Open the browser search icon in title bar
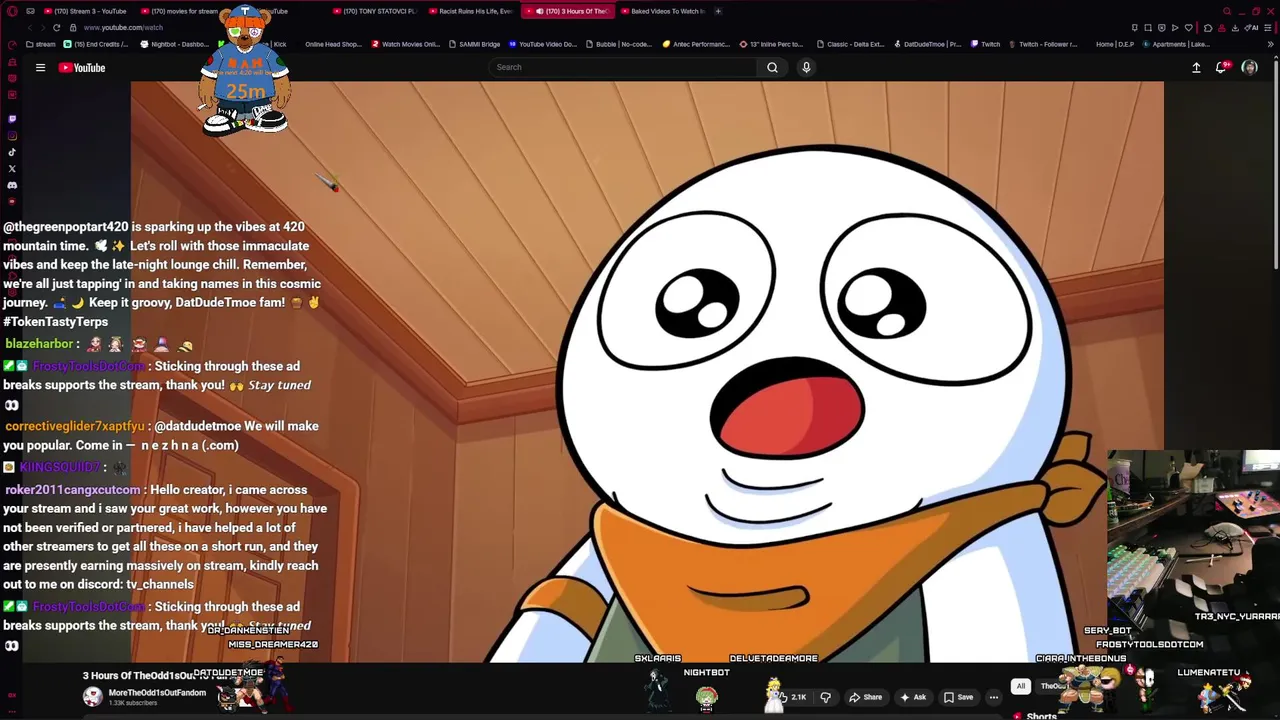Image resolution: width=1280 pixels, height=720 pixels. tap(1226, 11)
